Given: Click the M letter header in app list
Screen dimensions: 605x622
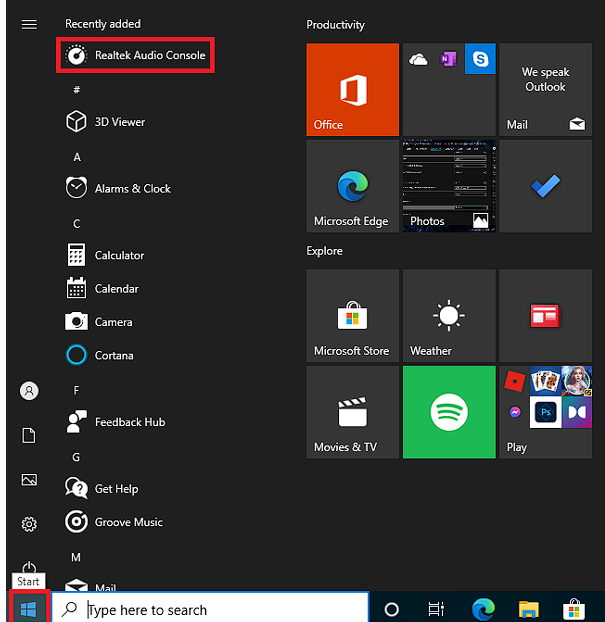Looking at the screenshot, I should pos(76,557).
